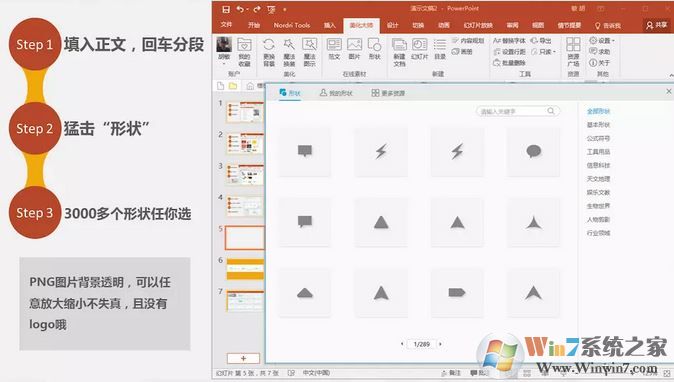Expand the quick access toolbar customize menu
The height and width of the screenshot is (382, 674).
284,9
